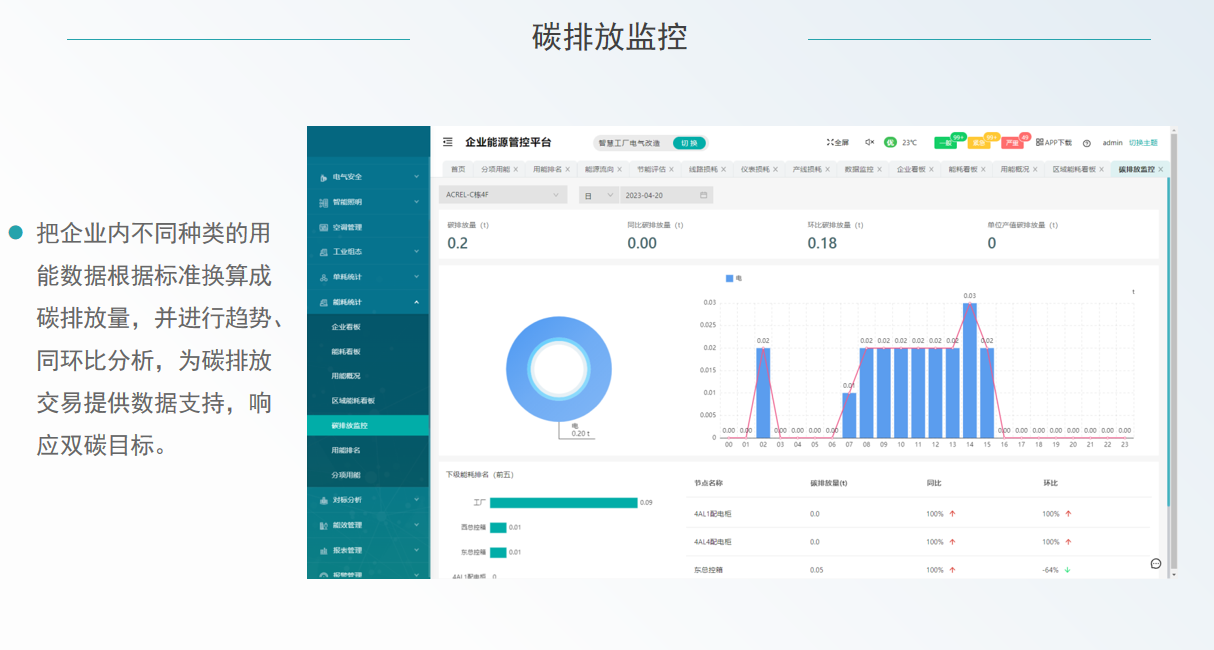Screen dimensions: 1214x650
Task: Click the 对标分析 sidebar icon
Action: (x=323, y=500)
